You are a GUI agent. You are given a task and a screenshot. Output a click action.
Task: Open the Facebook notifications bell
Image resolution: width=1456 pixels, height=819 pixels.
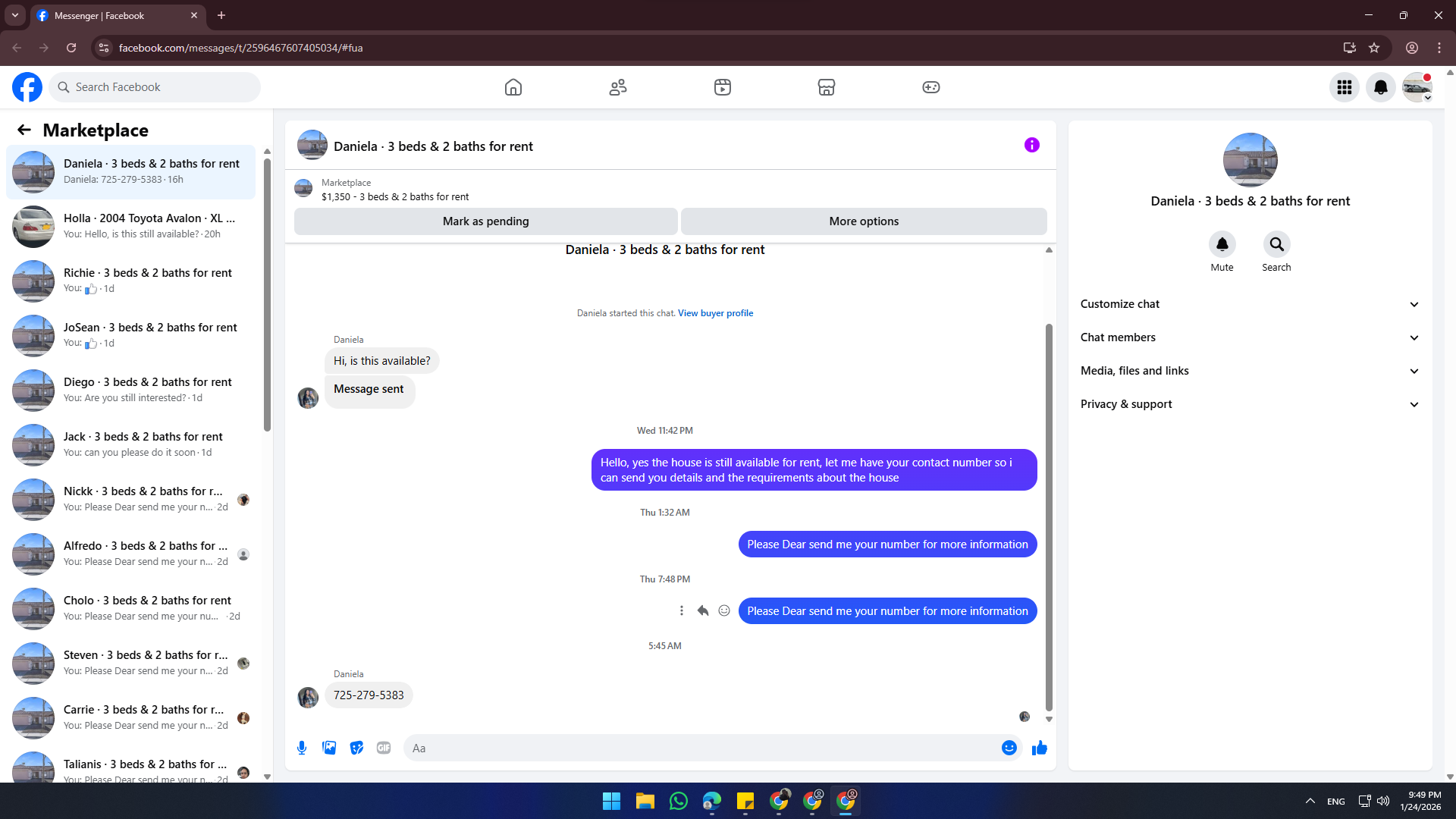(x=1380, y=87)
